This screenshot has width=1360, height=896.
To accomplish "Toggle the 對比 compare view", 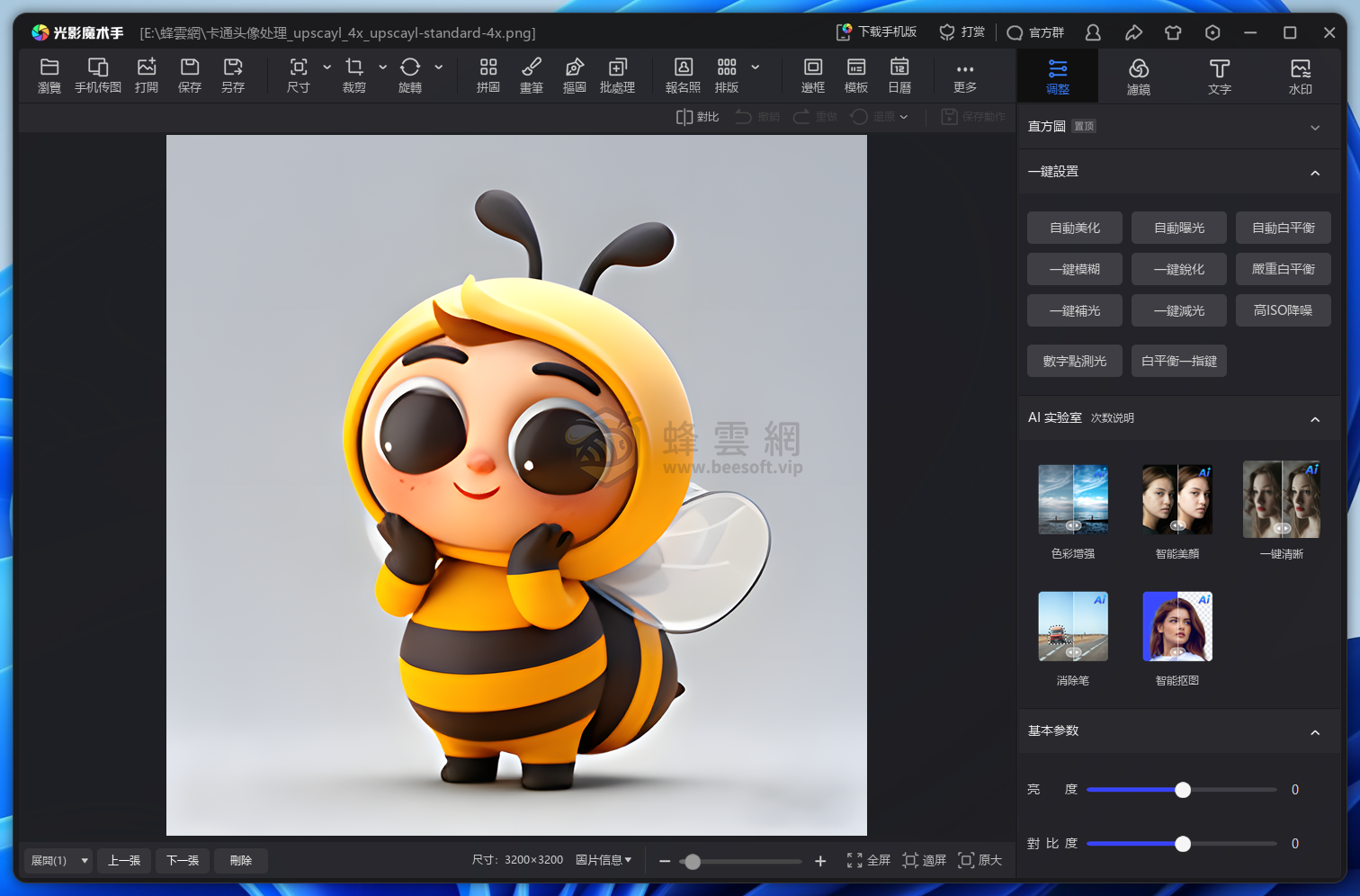I will [698, 117].
